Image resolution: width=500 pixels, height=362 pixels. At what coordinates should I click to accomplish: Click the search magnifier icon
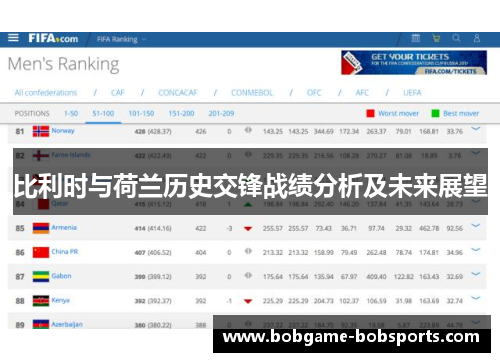[x=456, y=38]
